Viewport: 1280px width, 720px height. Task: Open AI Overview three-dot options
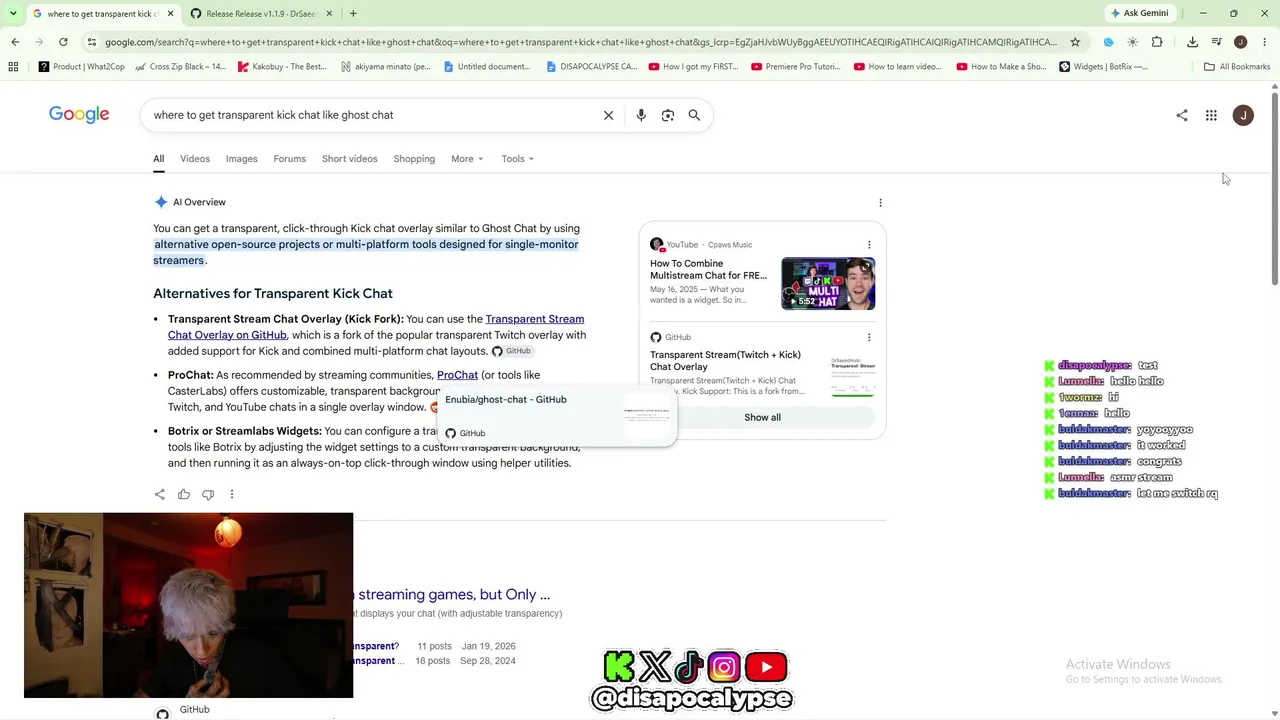(880, 203)
